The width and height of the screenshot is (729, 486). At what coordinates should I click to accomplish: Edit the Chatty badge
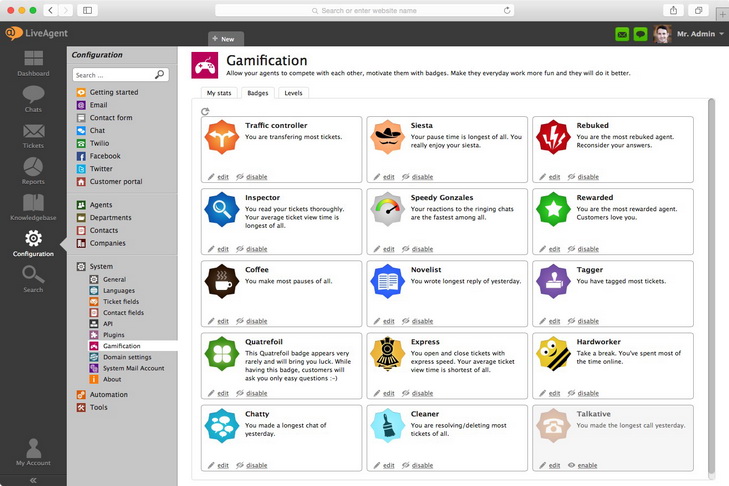(x=219, y=465)
